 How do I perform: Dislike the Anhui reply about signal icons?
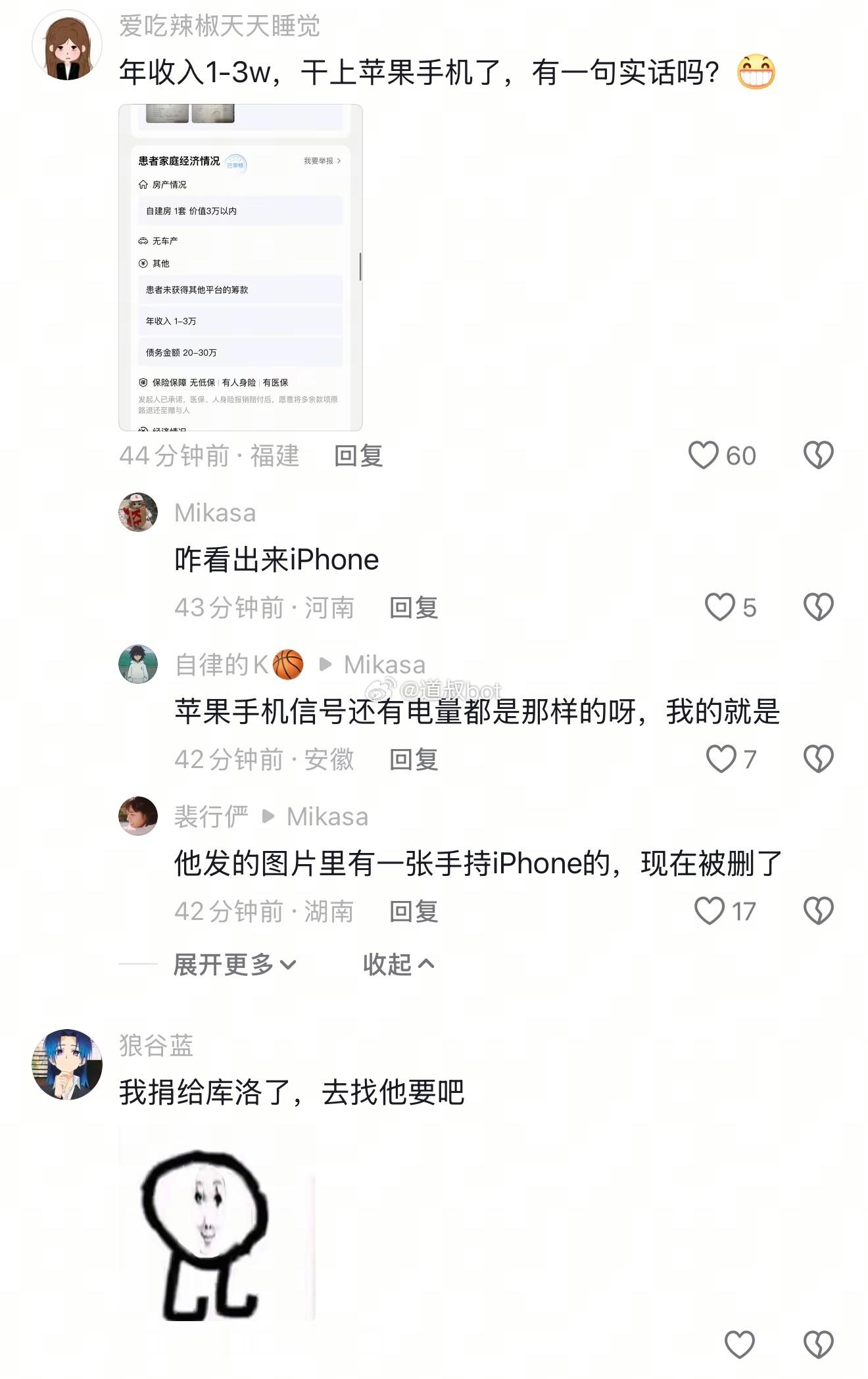(x=819, y=759)
